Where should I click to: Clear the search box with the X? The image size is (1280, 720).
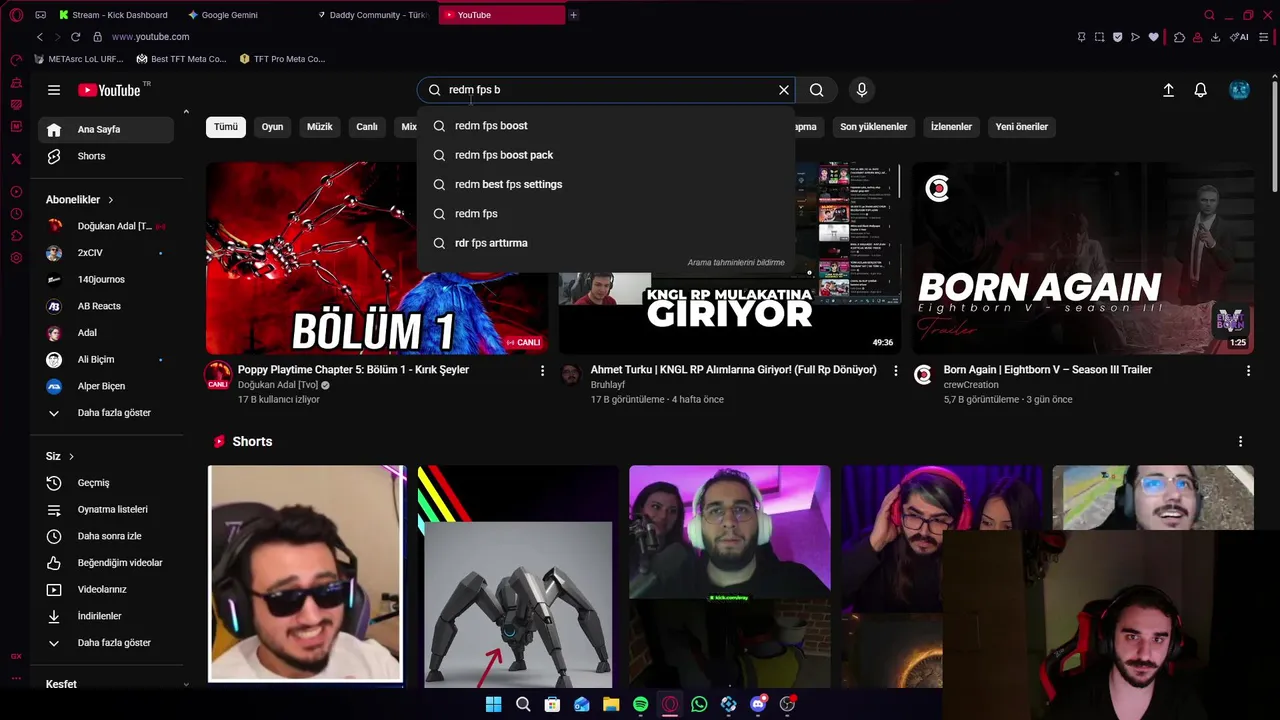pos(784,90)
